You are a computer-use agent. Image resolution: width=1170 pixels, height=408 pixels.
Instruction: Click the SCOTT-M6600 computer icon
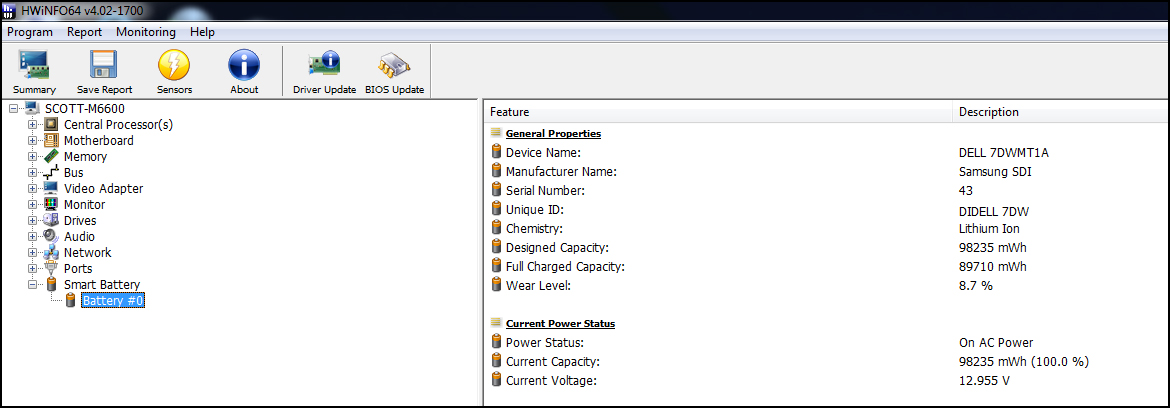click(32, 109)
